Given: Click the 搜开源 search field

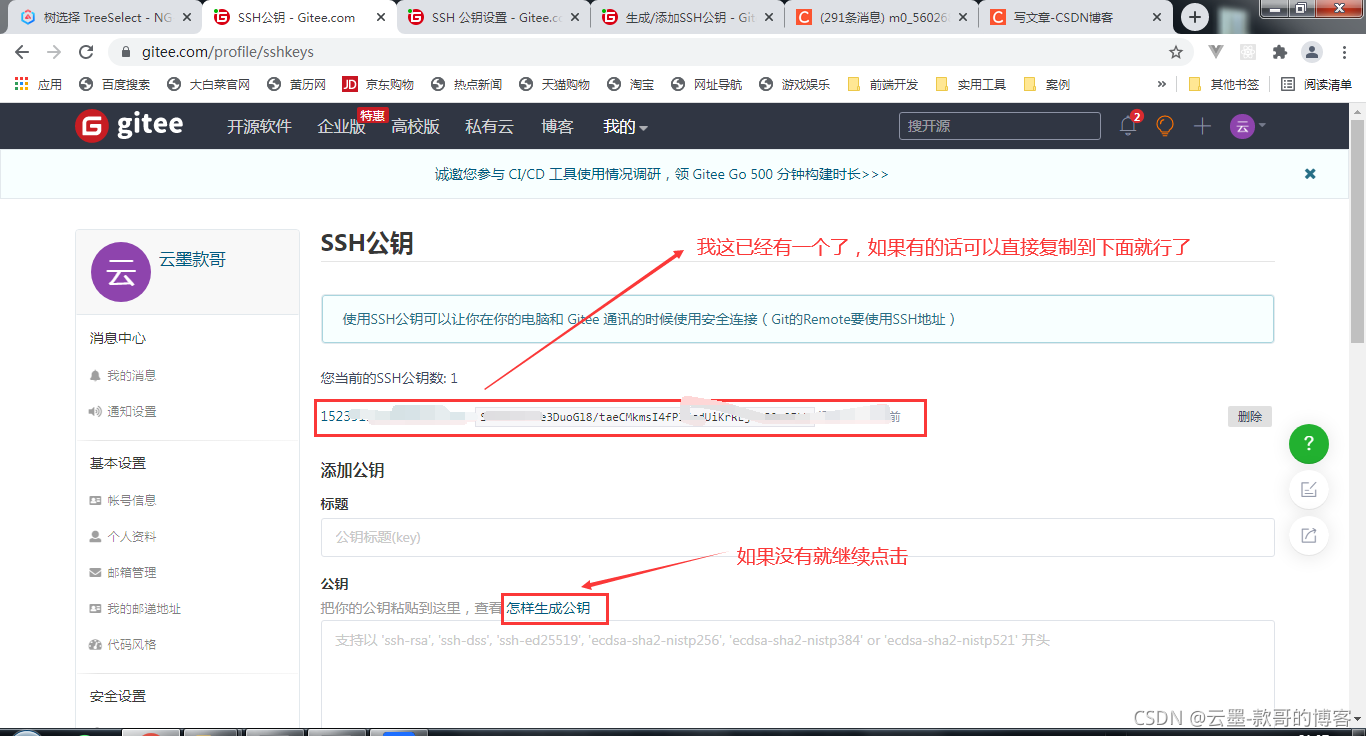Looking at the screenshot, I should (x=999, y=126).
